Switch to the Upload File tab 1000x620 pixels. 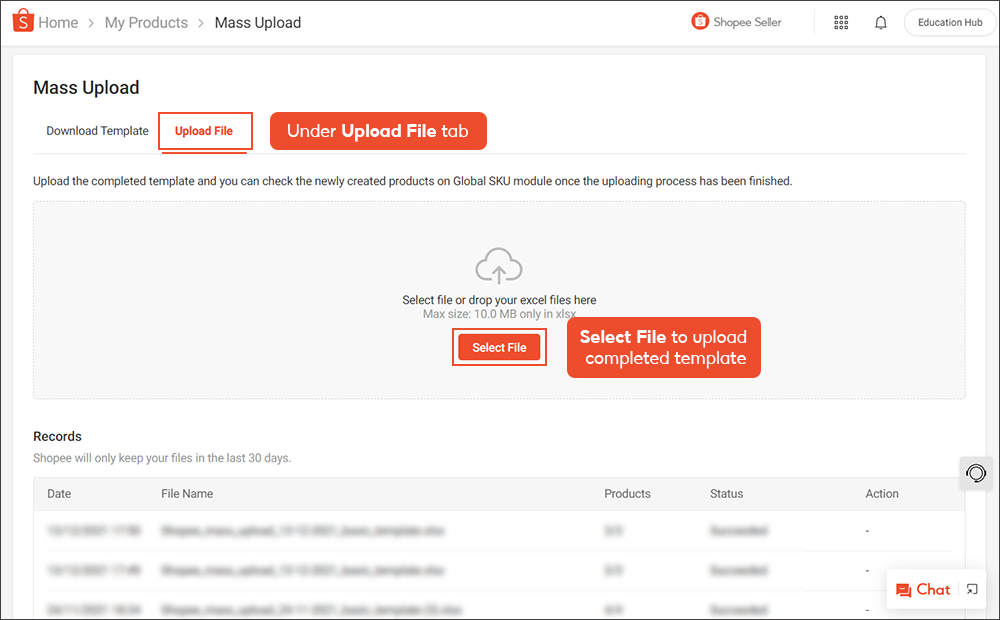coord(204,130)
